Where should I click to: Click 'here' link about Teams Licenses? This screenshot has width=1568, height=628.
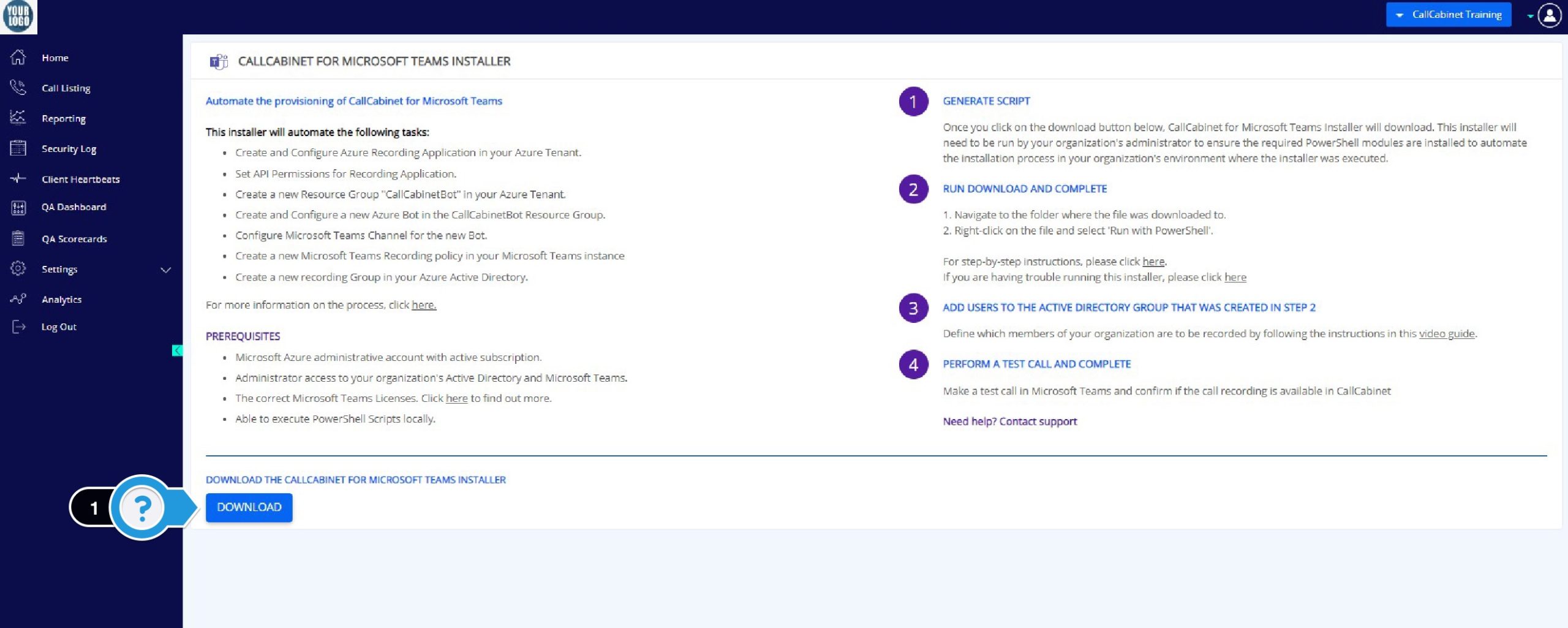click(456, 398)
